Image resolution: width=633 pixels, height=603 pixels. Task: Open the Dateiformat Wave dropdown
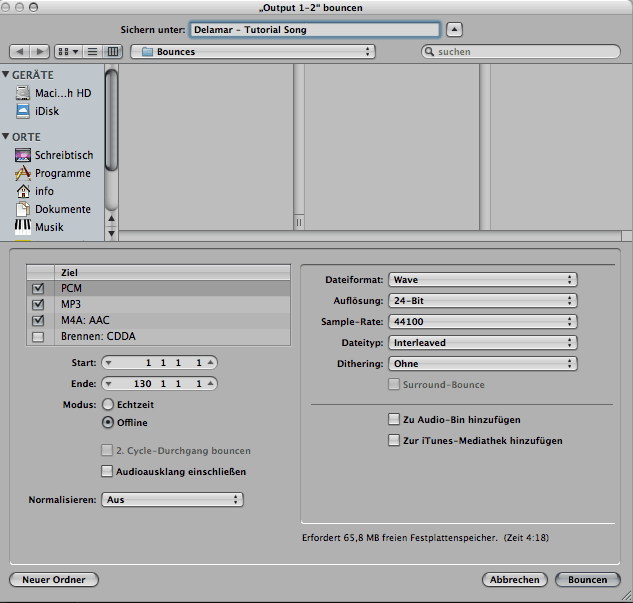[x=483, y=280]
